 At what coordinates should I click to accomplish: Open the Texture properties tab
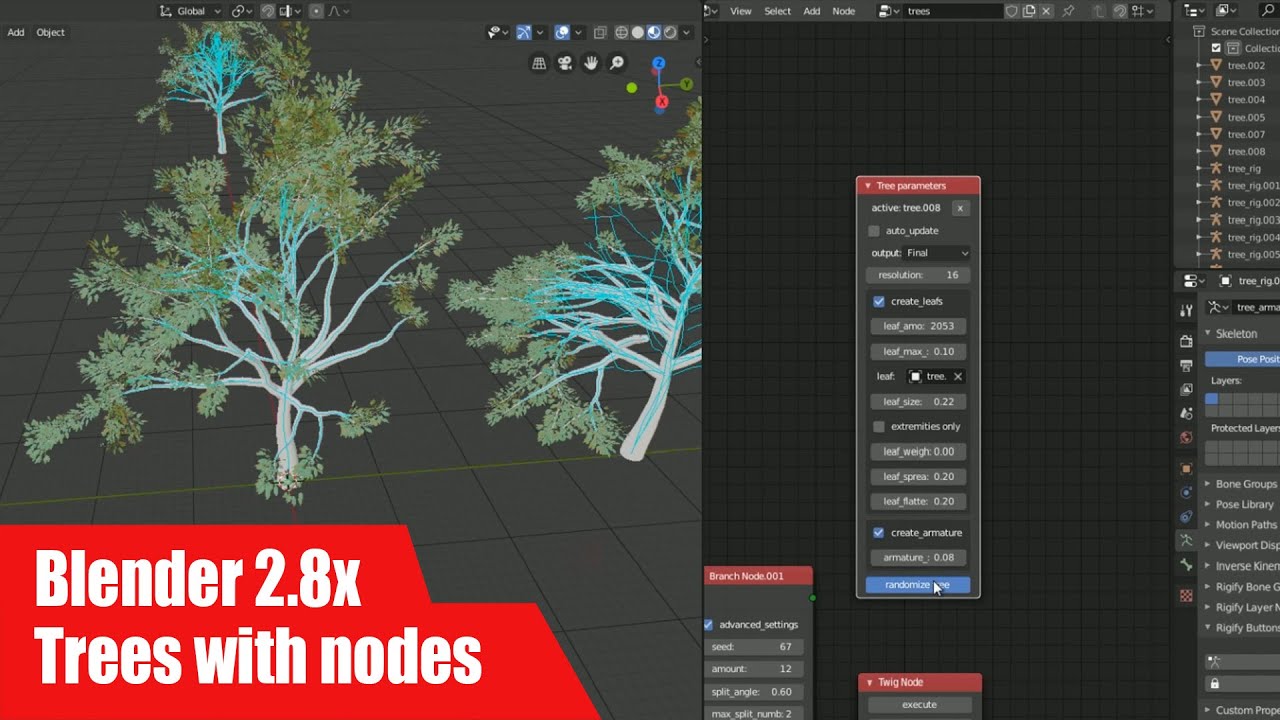(x=1186, y=595)
